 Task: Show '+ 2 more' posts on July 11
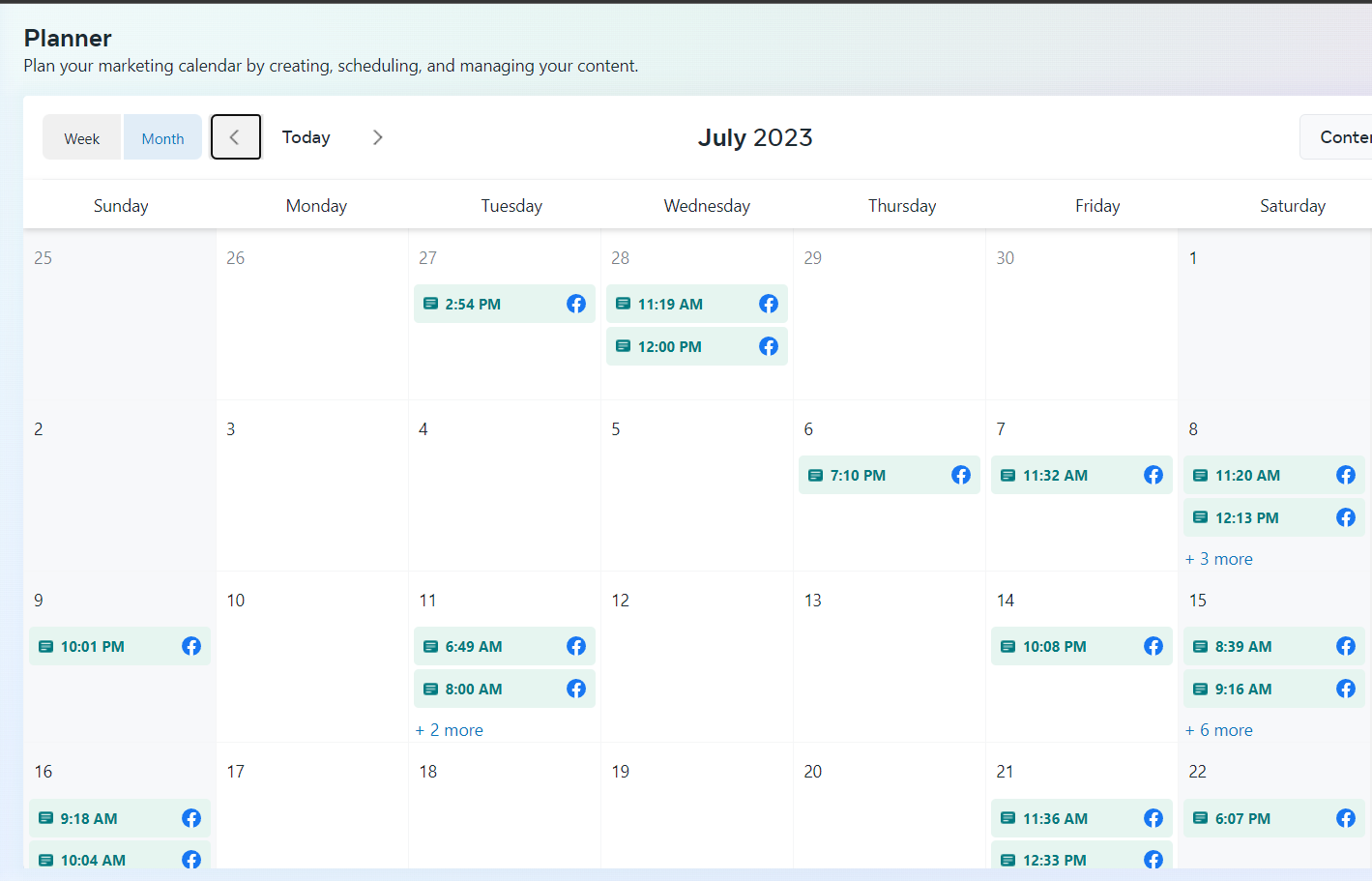(450, 730)
